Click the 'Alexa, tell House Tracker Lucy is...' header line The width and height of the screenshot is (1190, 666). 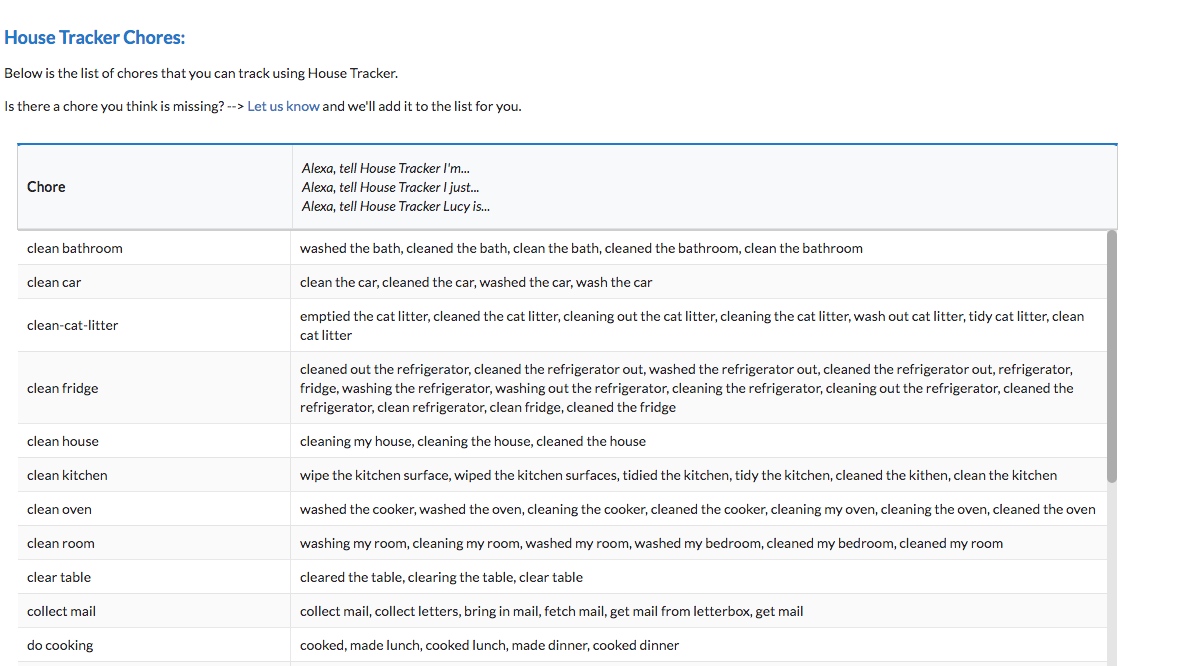coord(395,206)
